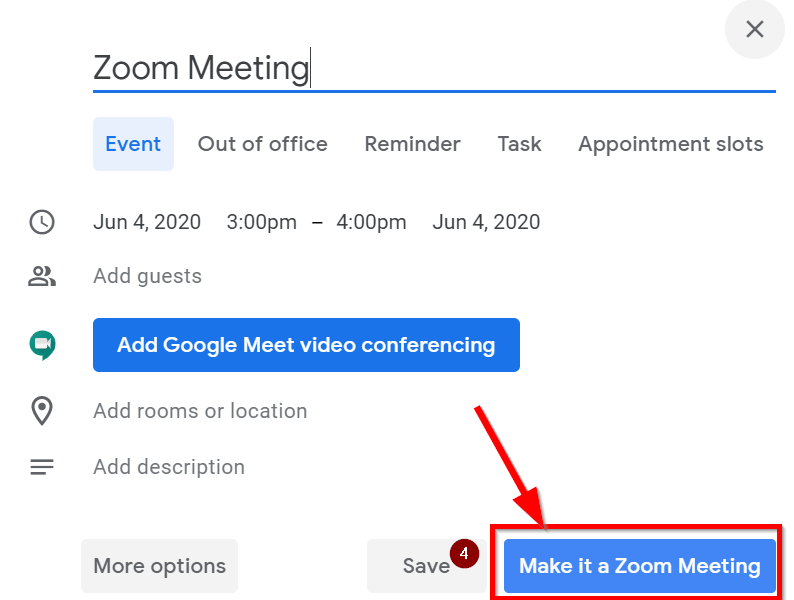Click the Make it a Zoom Meeting button

coord(640,566)
